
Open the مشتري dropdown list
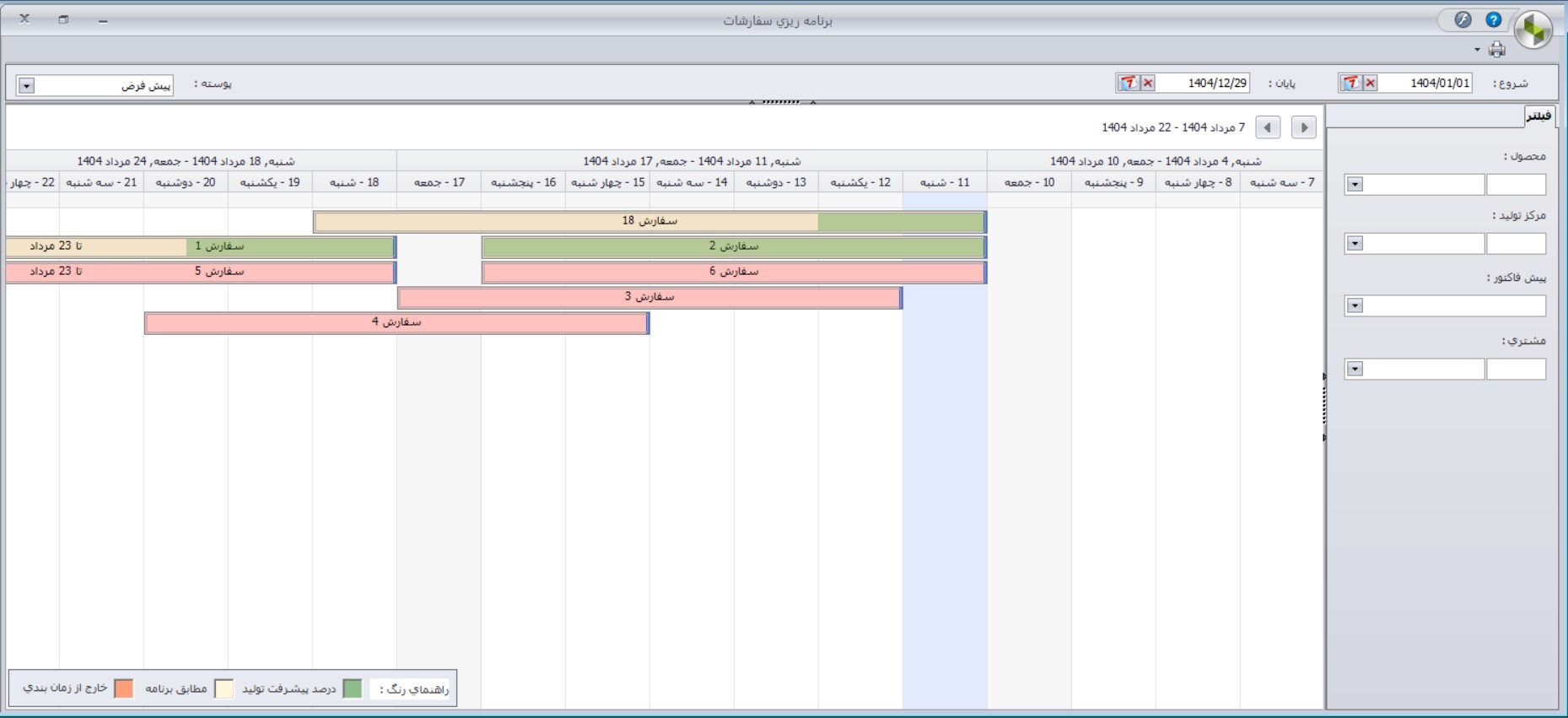pyautogui.click(x=1355, y=369)
